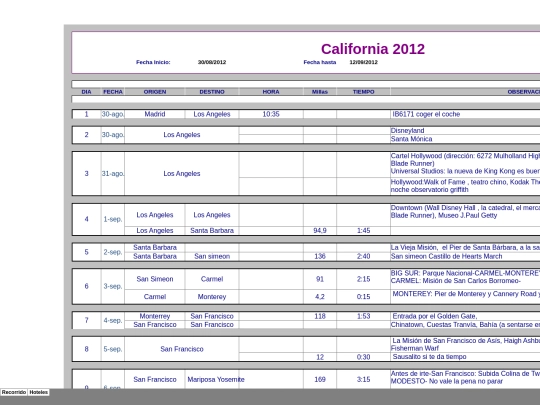Select the California 2012 title
This screenshot has height=405, width=540.
pyautogui.click(x=373, y=49)
